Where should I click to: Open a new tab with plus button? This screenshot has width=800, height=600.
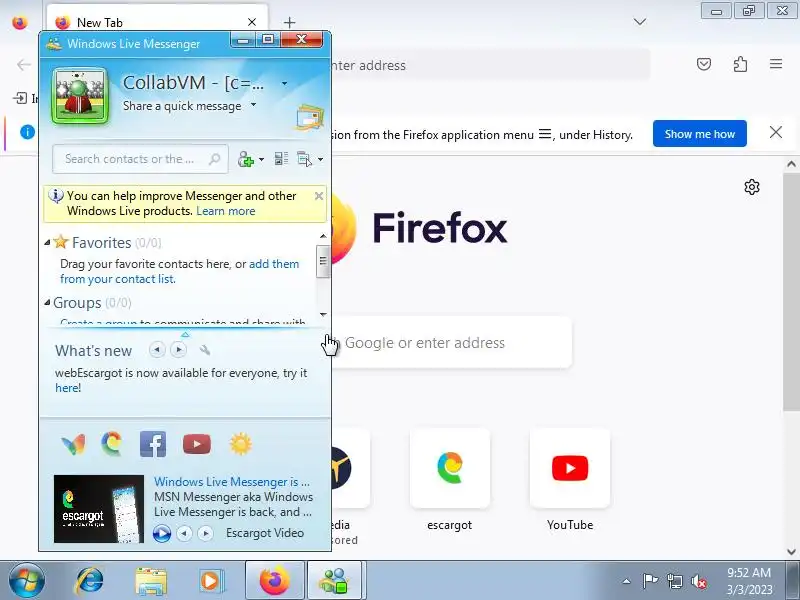coord(289,22)
